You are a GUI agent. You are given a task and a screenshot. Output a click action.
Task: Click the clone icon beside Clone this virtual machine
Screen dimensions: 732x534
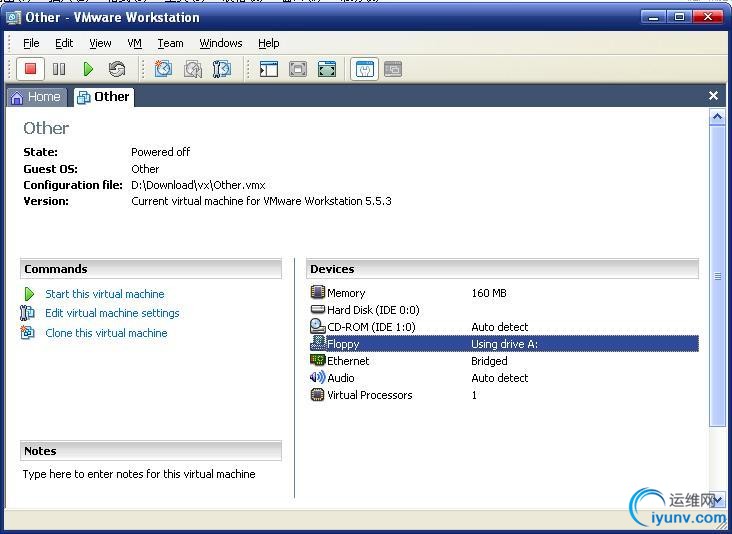[x=28, y=332]
